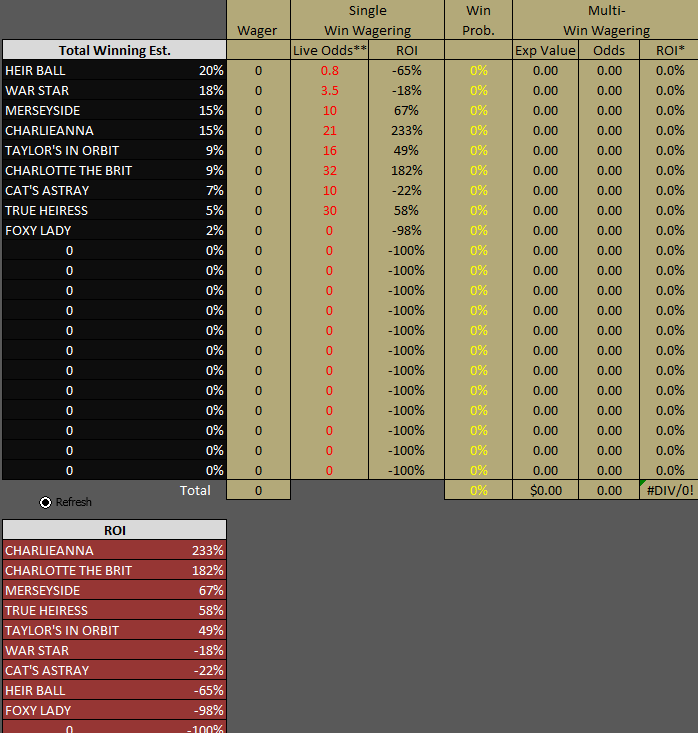Image resolution: width=698 pixels, height=733 pixels.
Task: Select the Refresh radio button
Action: click(x=46, y=502)
